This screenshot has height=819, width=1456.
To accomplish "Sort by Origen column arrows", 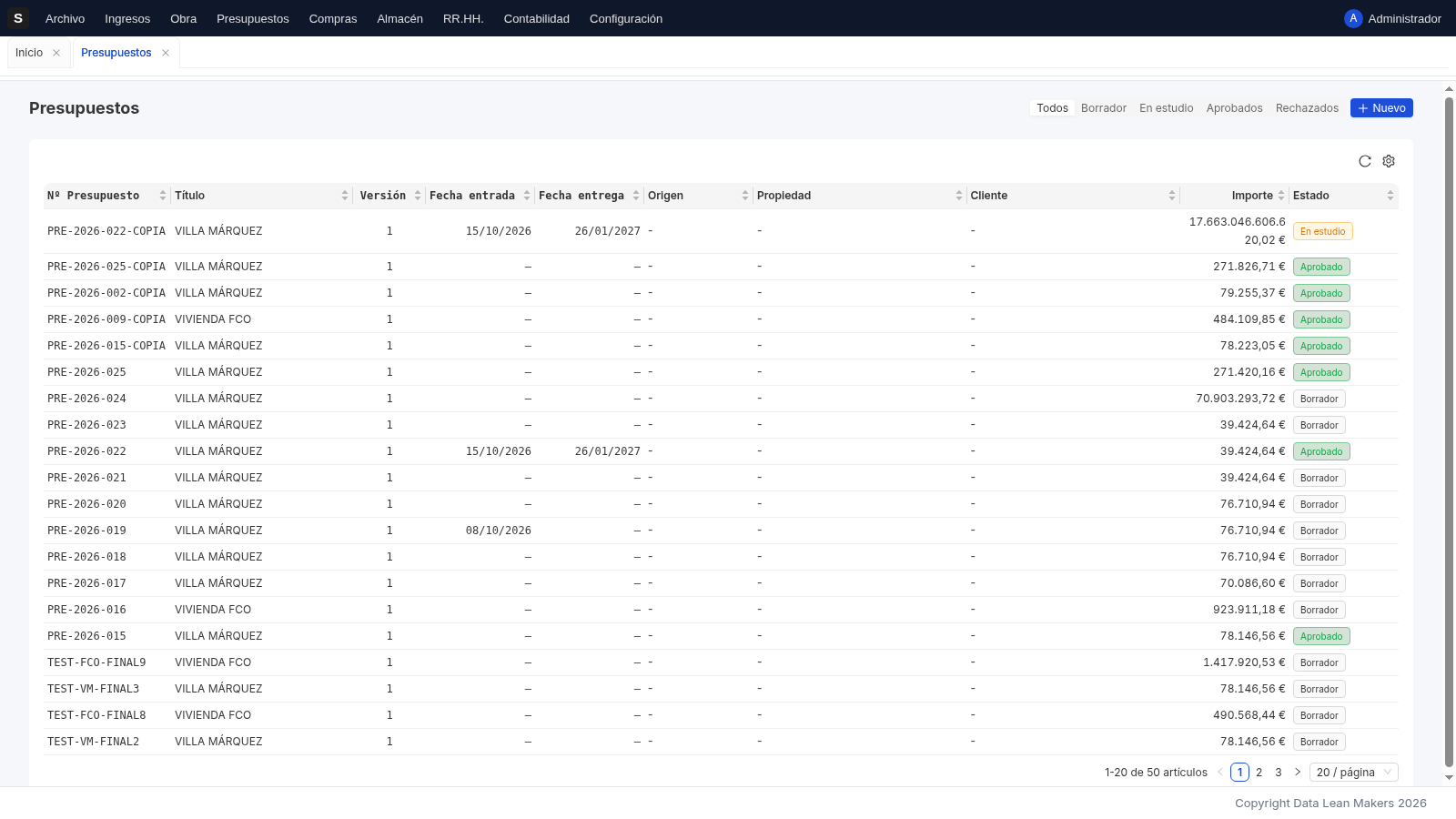I will point(745,196).
